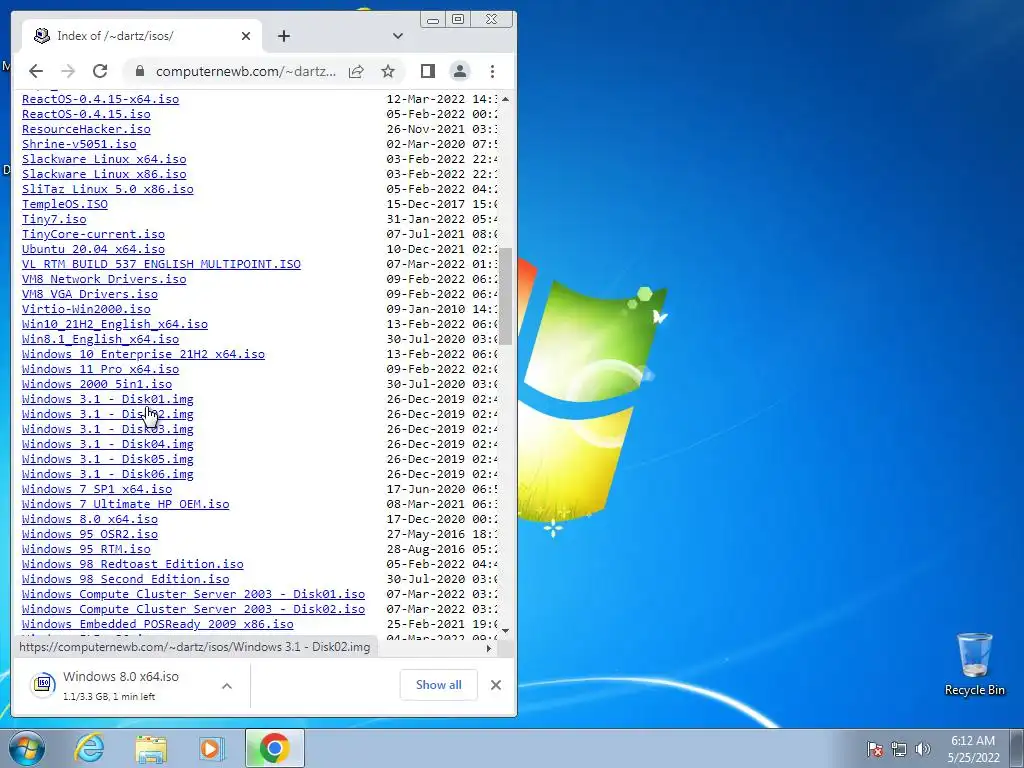Click the address bar URL

(x=246, y=71)
